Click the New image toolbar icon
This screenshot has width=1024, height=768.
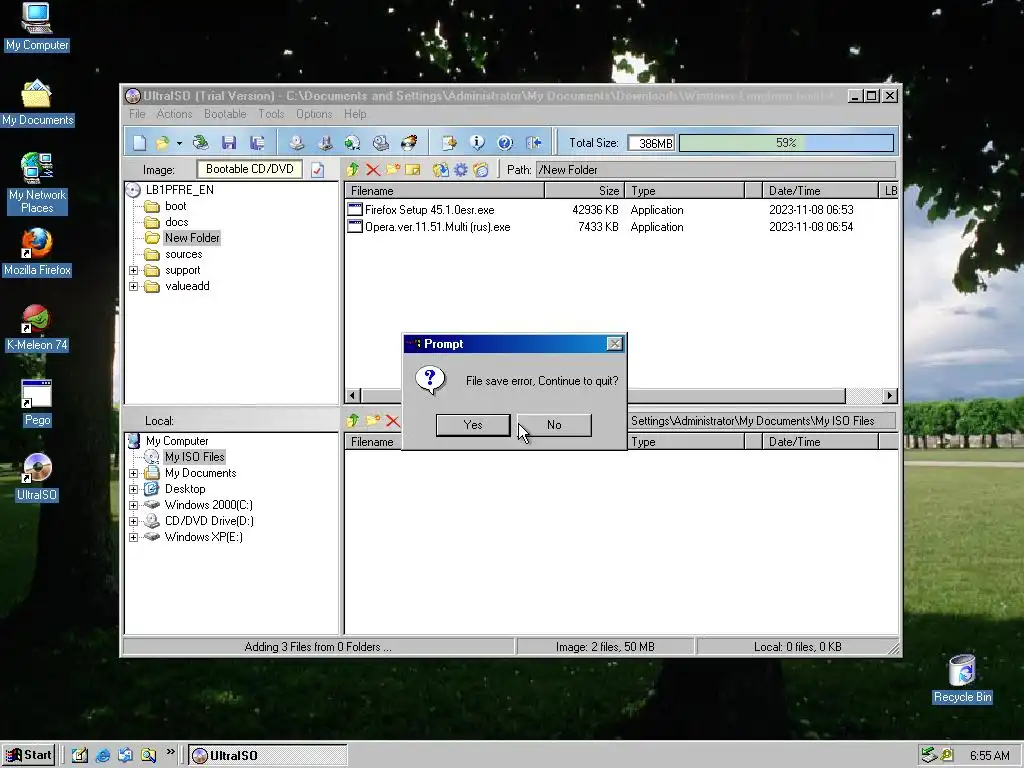click(139, 142)
